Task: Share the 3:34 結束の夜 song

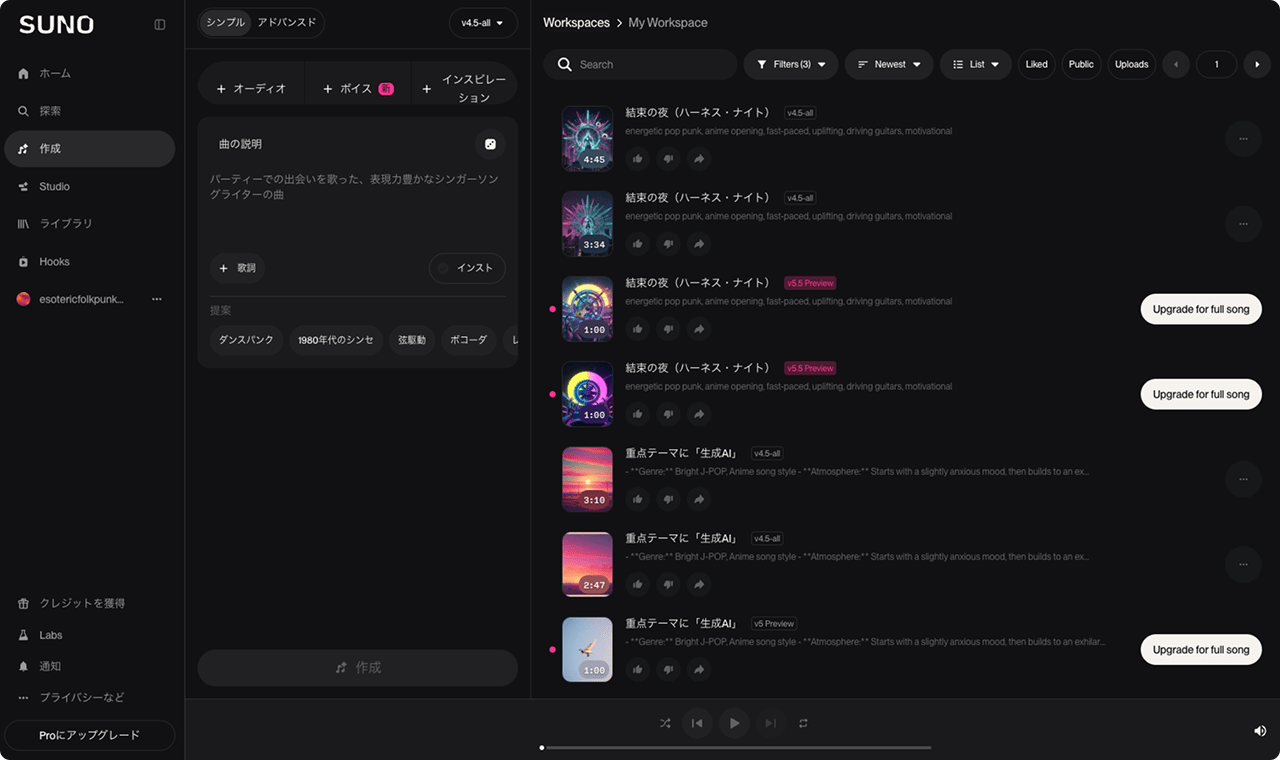Action: [699, 243]
